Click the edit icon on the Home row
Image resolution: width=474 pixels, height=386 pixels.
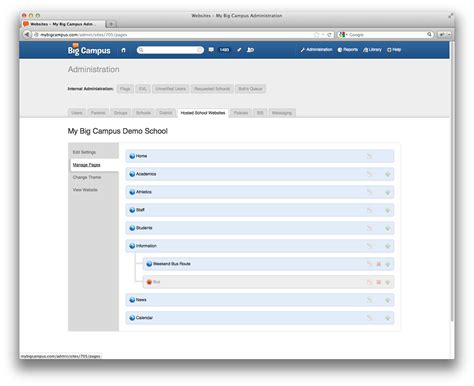pyautogui.click(x=369, y=156)
